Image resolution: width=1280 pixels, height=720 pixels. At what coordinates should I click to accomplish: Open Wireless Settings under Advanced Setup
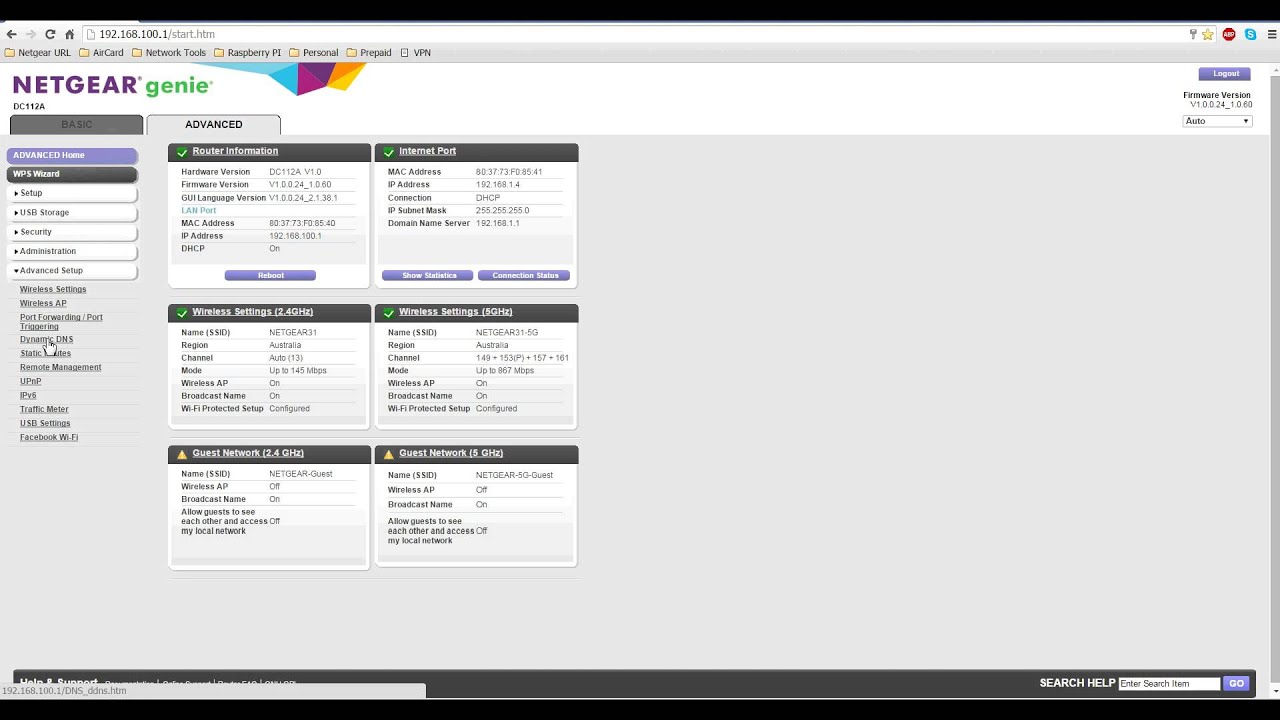click(x=53, y=290)
